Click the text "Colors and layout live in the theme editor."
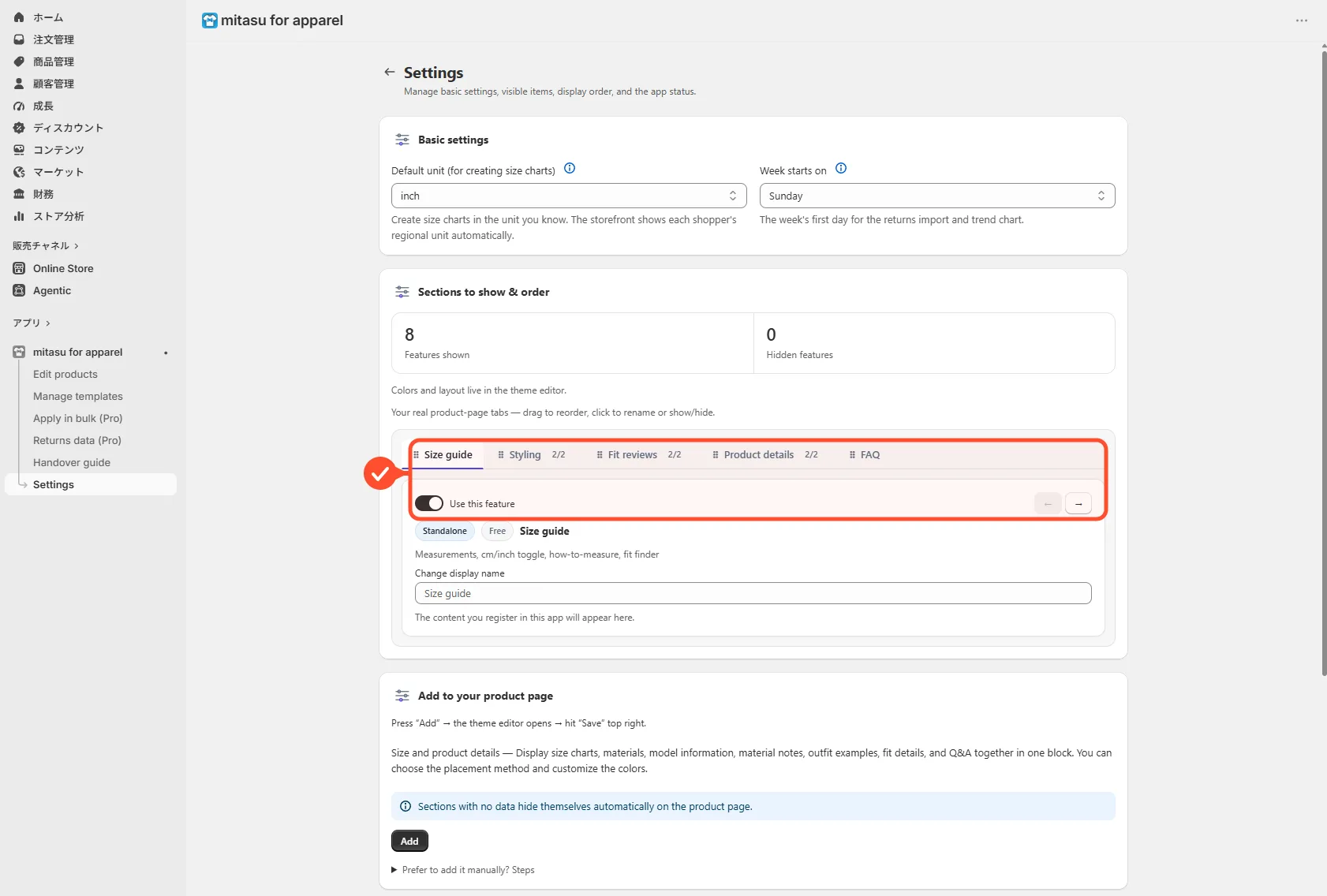Image resolution: width=1327 pixels, height=896 pixels. (479, 390)
